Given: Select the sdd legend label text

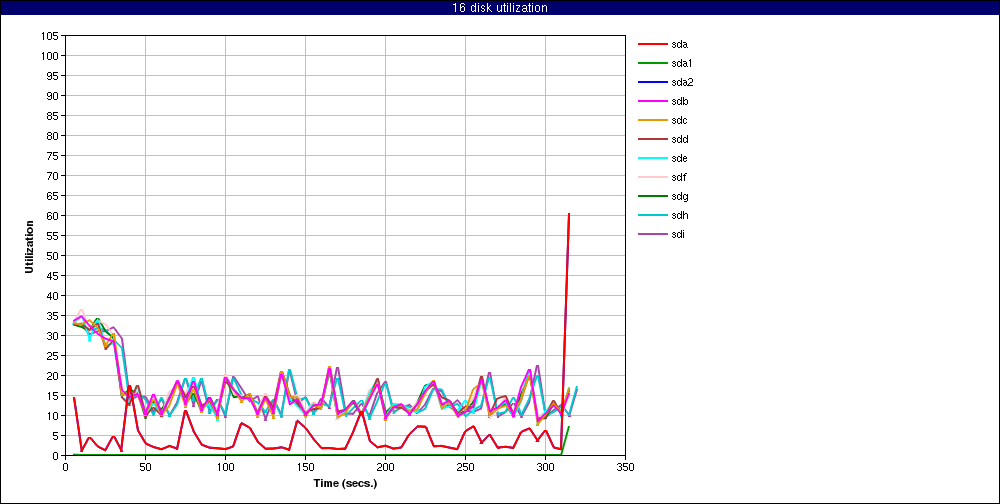Looking at the screenshot, I should (680, 139).
